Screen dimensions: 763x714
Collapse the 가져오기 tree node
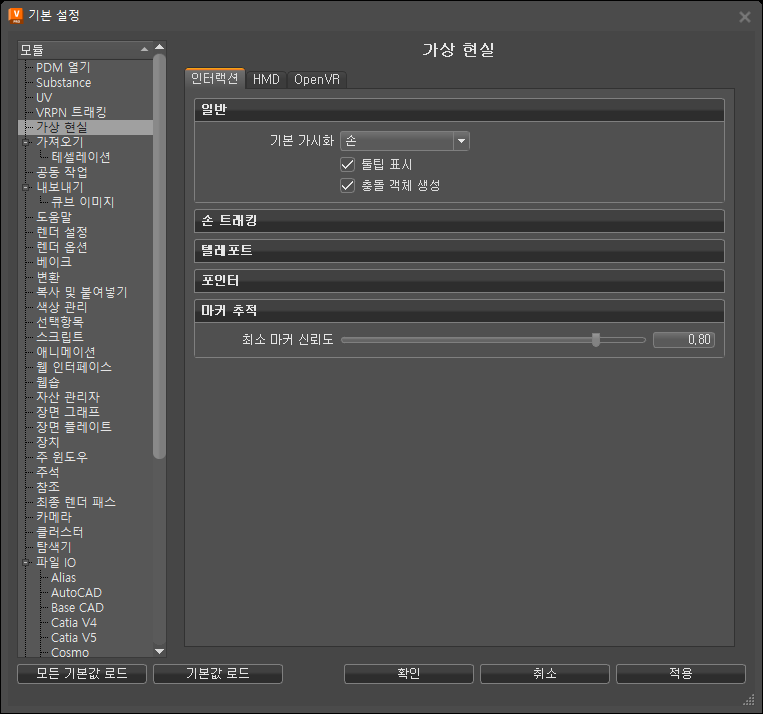pos(26,143)
